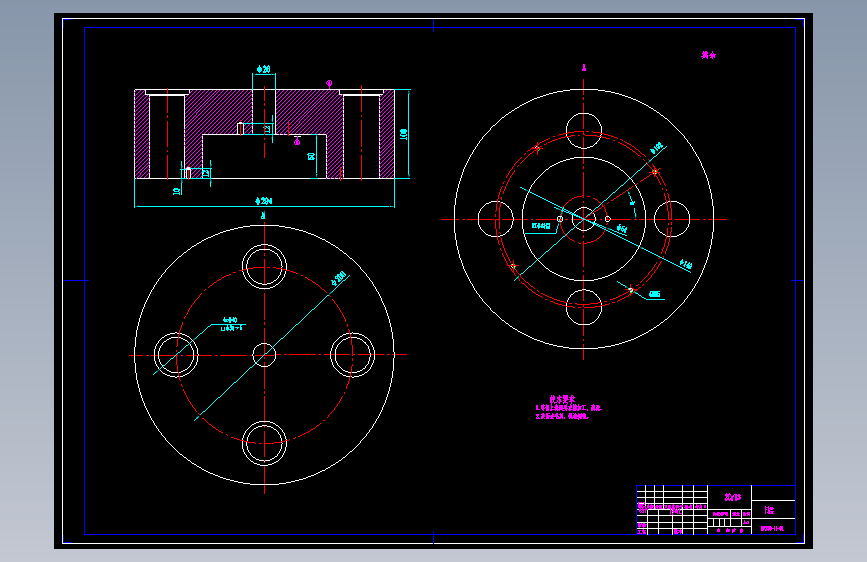
Task: Click the 60 depth dimension inside the cavity
Action: coord(311,157)
